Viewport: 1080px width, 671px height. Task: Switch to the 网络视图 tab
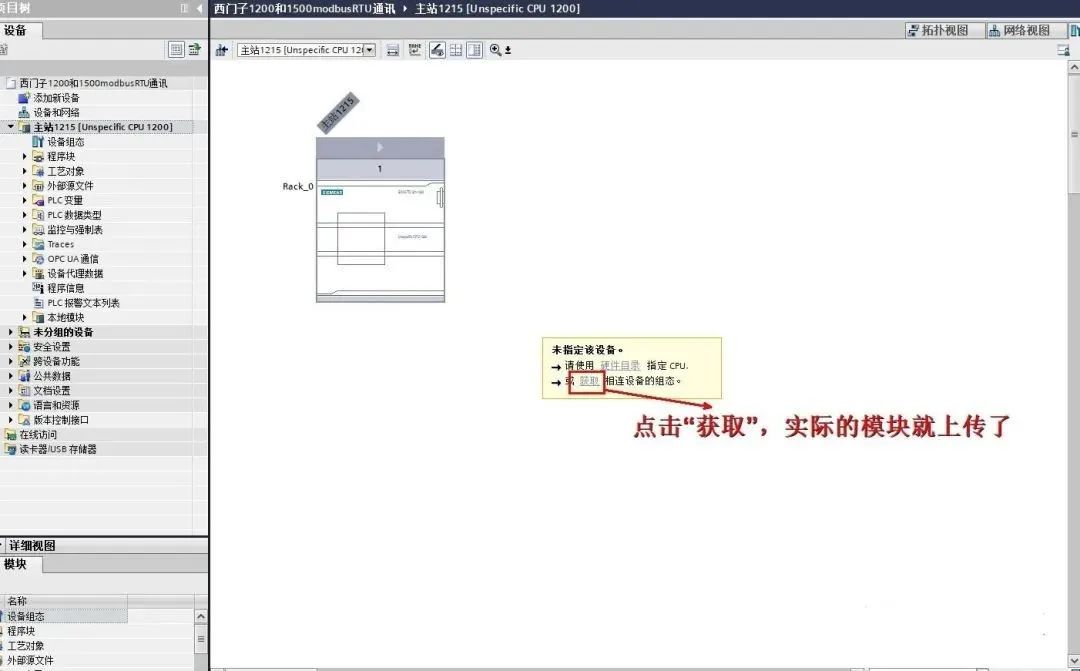point(1026,30)
